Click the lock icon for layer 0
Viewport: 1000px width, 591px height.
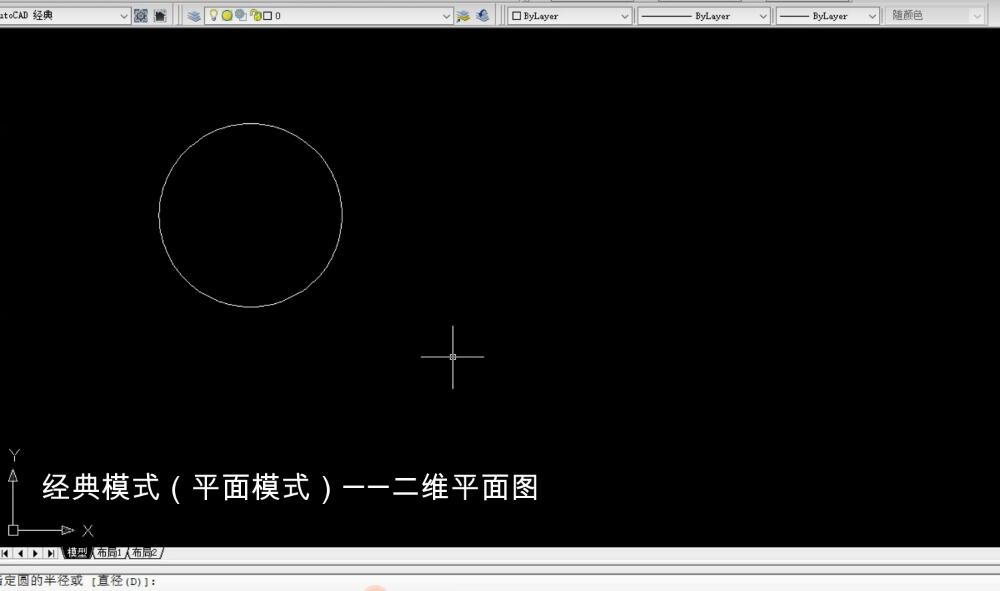coord(255,15)
